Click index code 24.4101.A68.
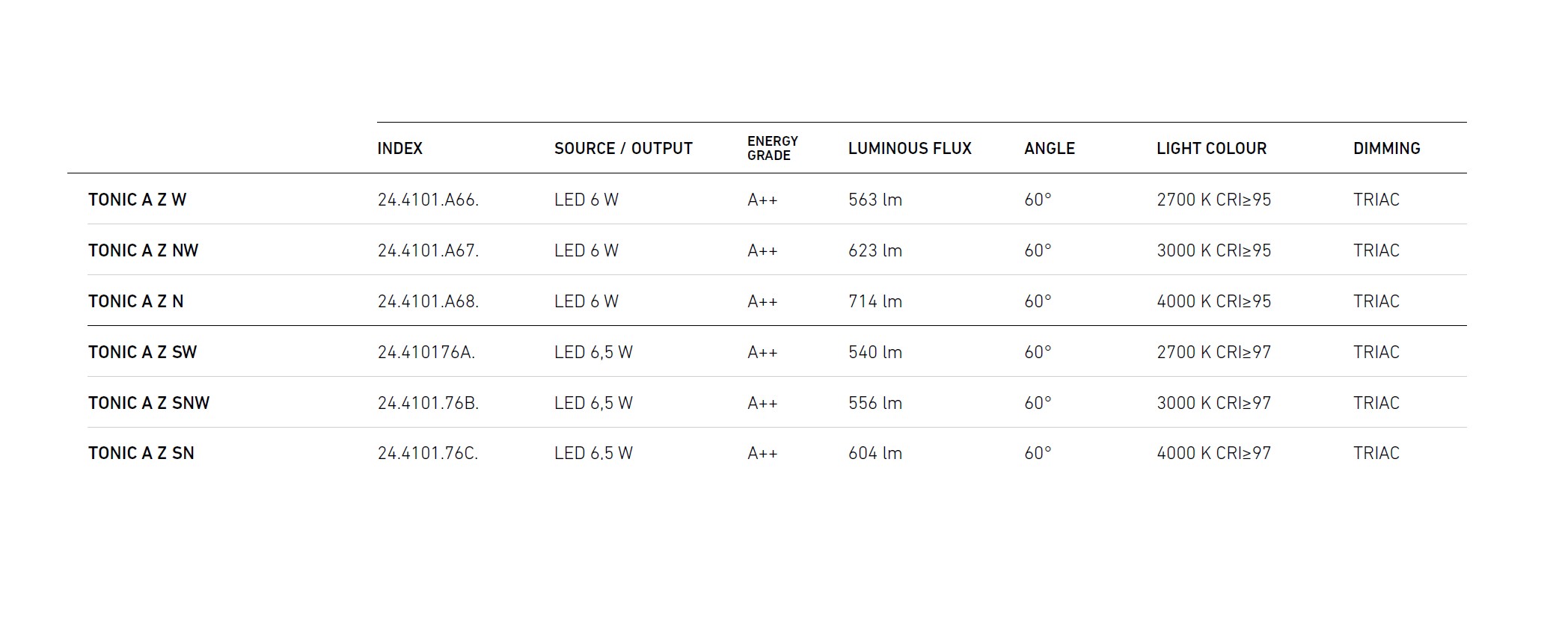 tap(428, 301)
